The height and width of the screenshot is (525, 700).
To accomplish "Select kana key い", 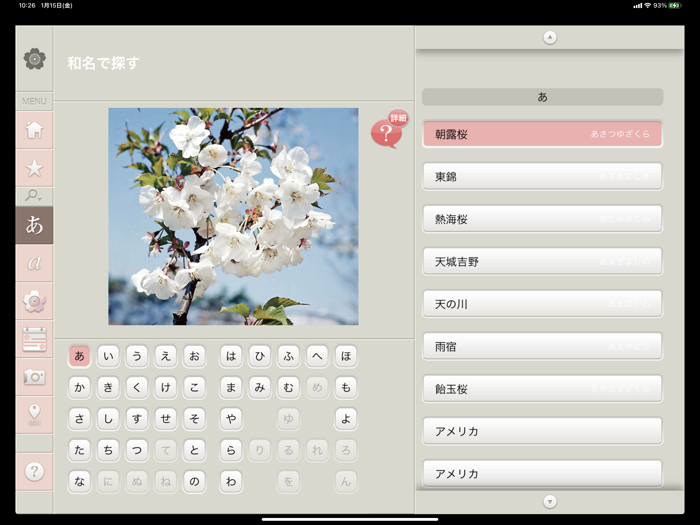I will coord(108,356).
